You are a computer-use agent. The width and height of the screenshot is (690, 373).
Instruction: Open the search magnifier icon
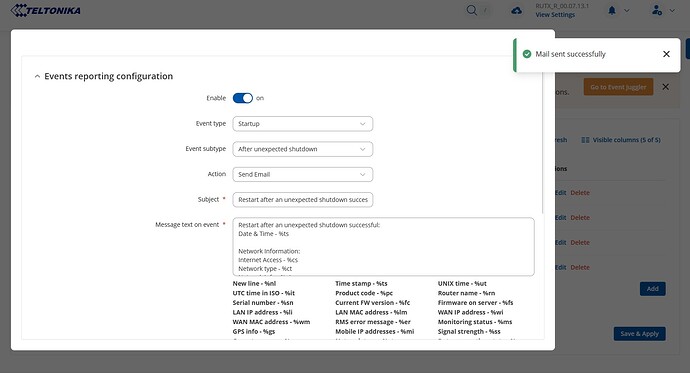point(472,10)
